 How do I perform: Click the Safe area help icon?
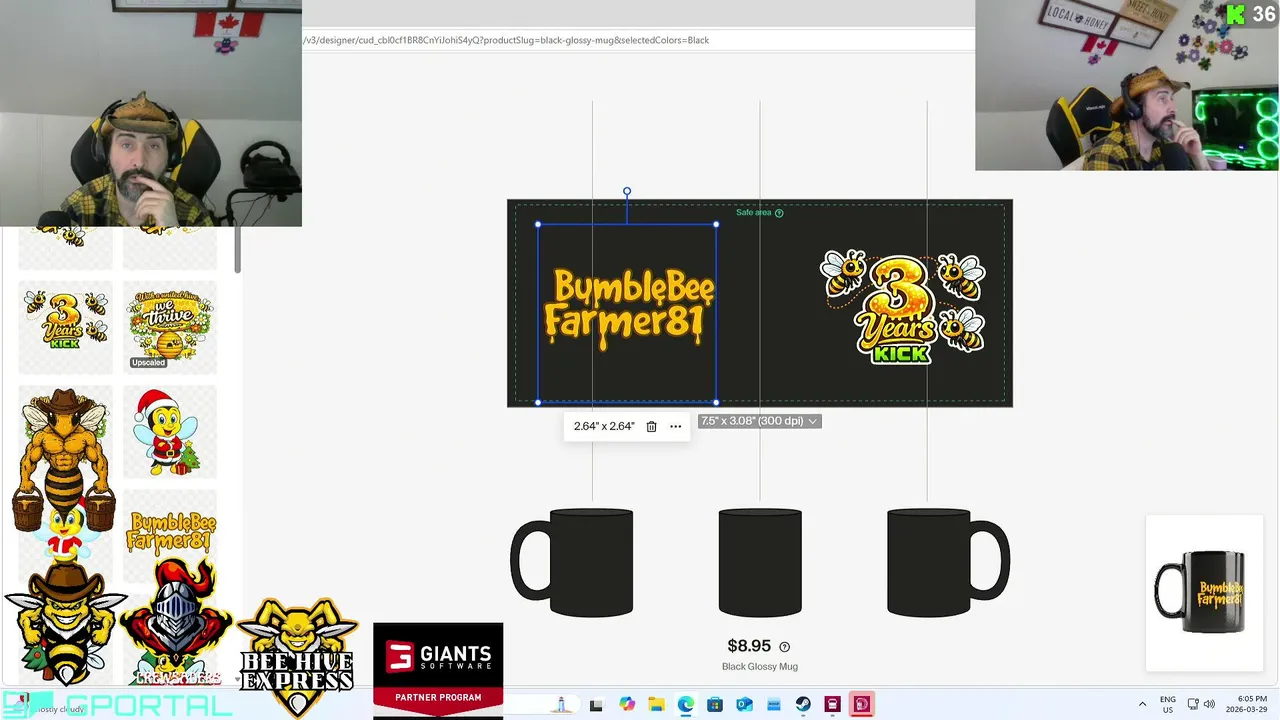[779, 213]
